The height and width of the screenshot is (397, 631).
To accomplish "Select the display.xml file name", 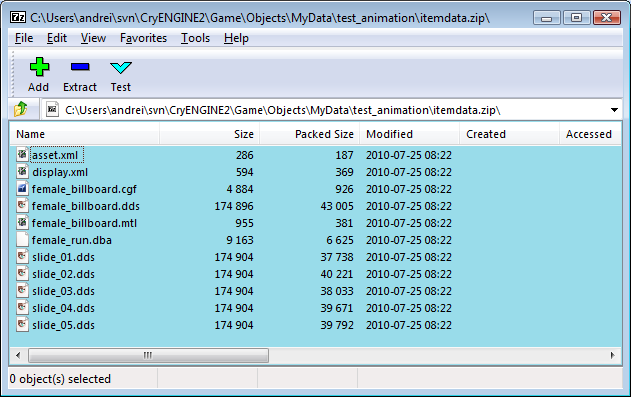I will (60, 172).
